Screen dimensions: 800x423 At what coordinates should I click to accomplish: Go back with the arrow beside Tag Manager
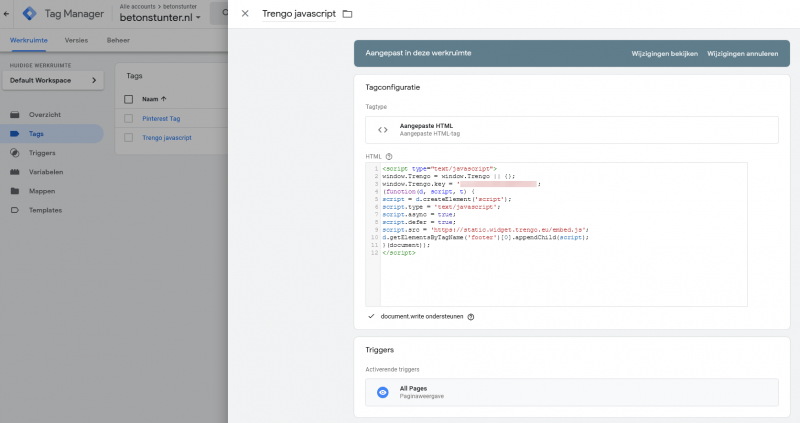click(6, 14)
